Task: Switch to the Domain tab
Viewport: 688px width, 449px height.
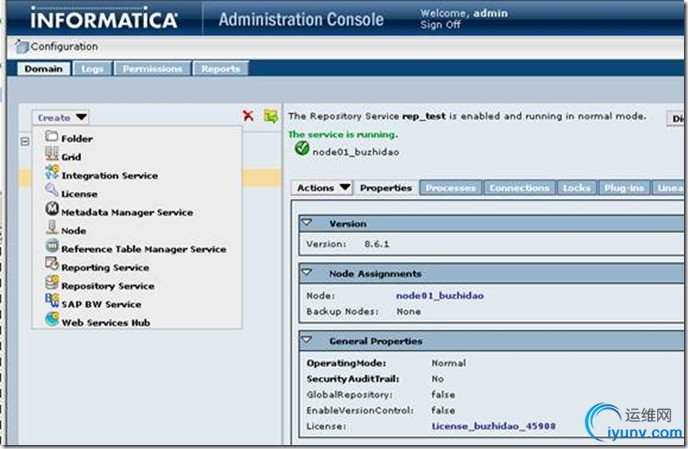Action: click(x=43, y=69)
